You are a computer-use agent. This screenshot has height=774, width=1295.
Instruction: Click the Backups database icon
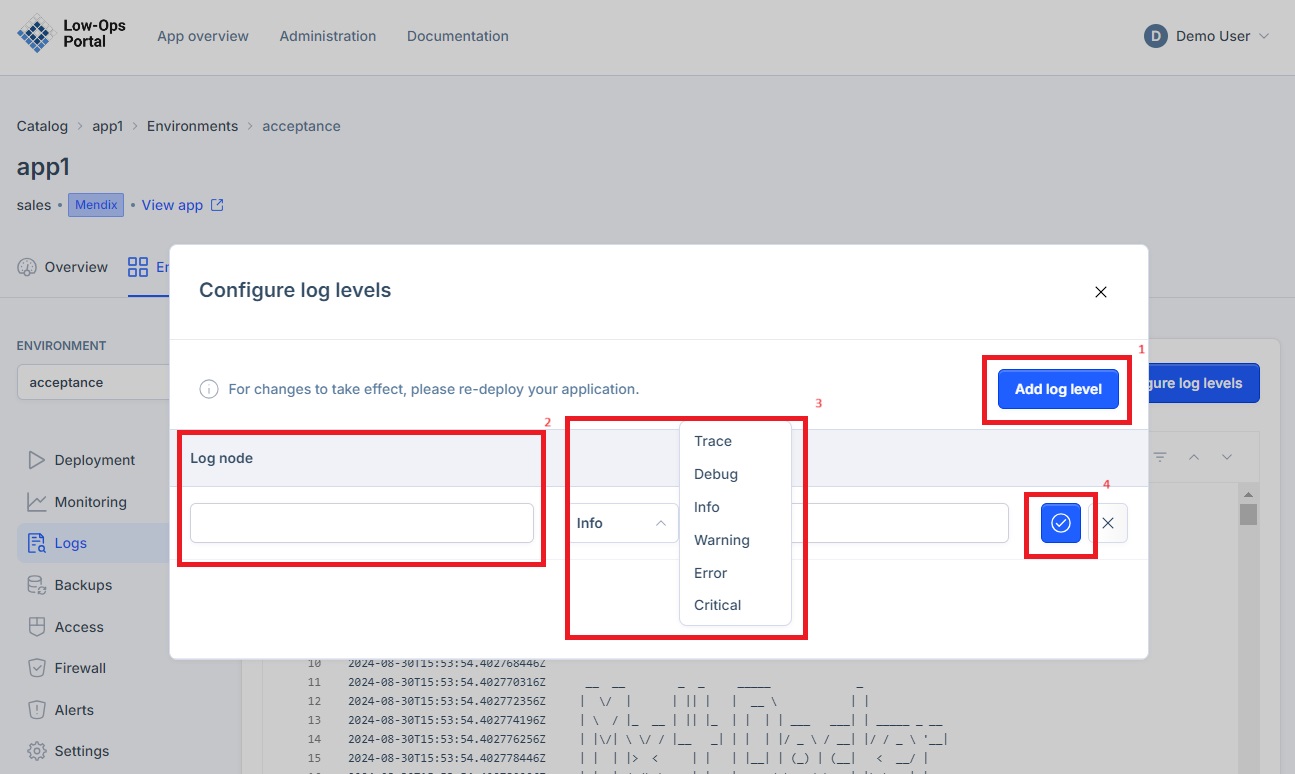37,585
